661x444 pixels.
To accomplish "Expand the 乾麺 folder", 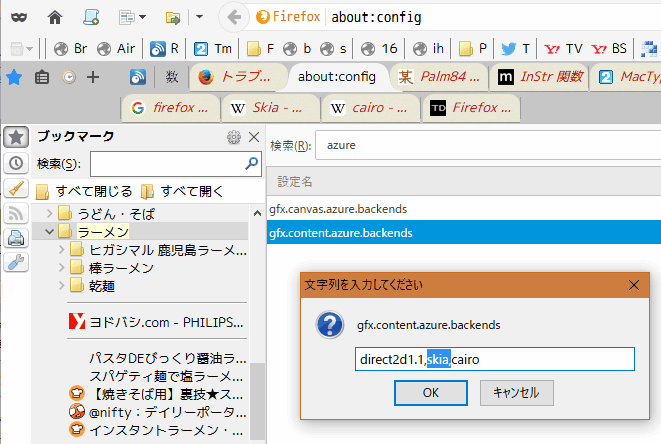I will pyautogui.click(x=62, y=286).
